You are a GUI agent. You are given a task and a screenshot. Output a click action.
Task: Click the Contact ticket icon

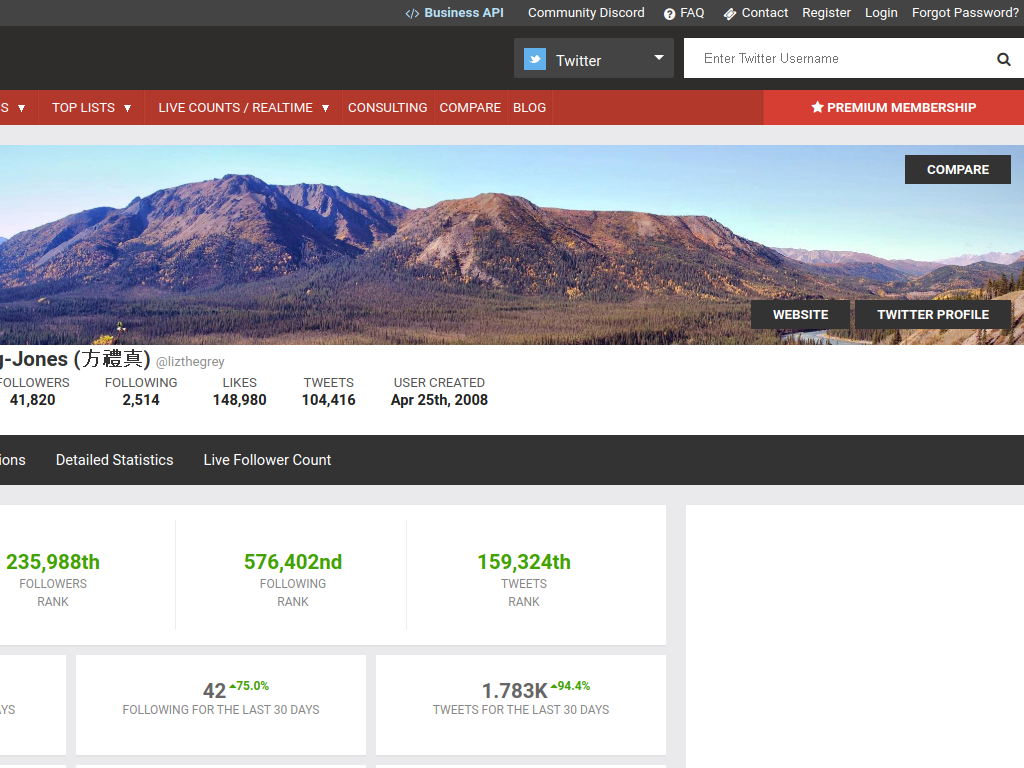click(x=730, y=14)
